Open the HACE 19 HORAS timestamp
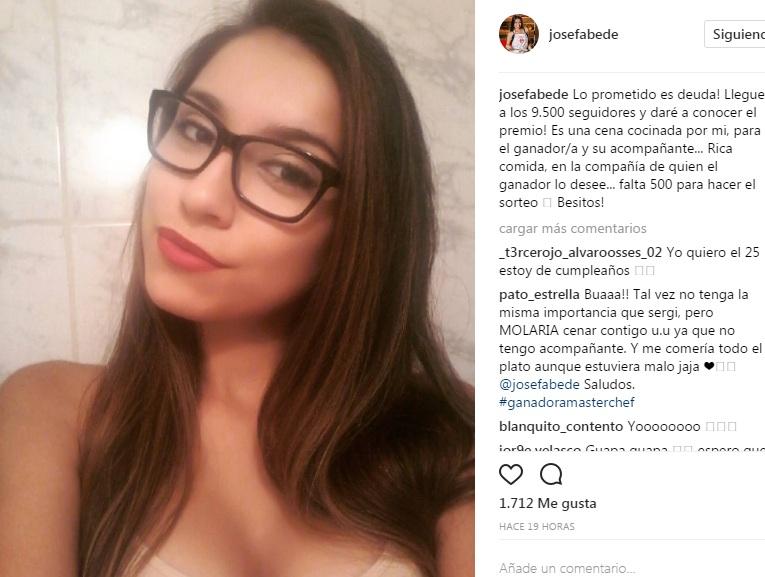Viewport: 765px width, 577px height. coord(537,527)
